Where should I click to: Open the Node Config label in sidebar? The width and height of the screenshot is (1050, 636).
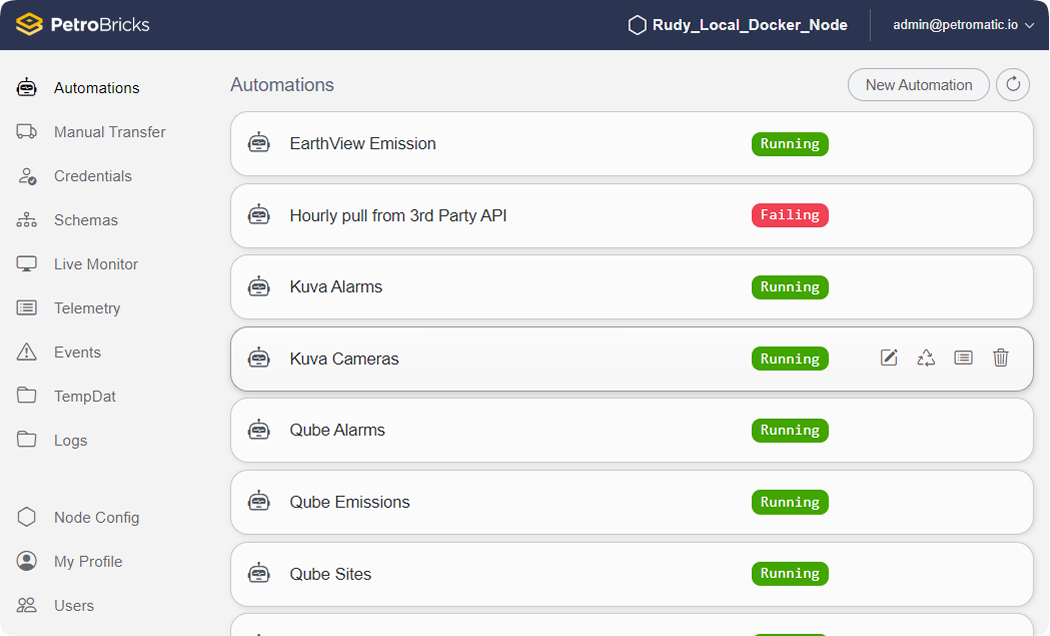(x=96, y=518)
